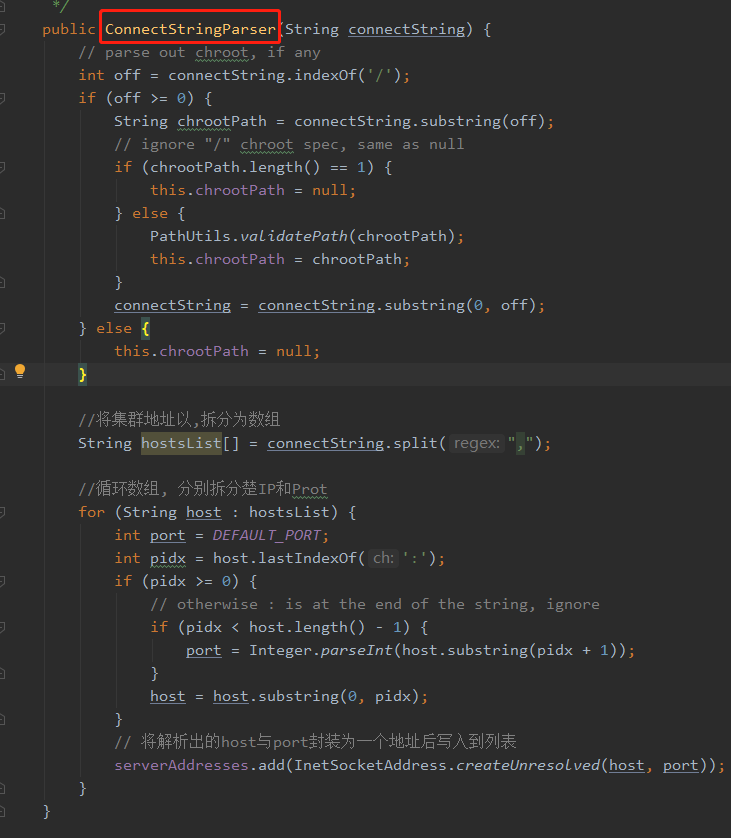Image resolution: width=731 pixels, height=838 pixels.
Task: Click the comment '// parse out chroot, if any'
Action: (x=199, y=52)
